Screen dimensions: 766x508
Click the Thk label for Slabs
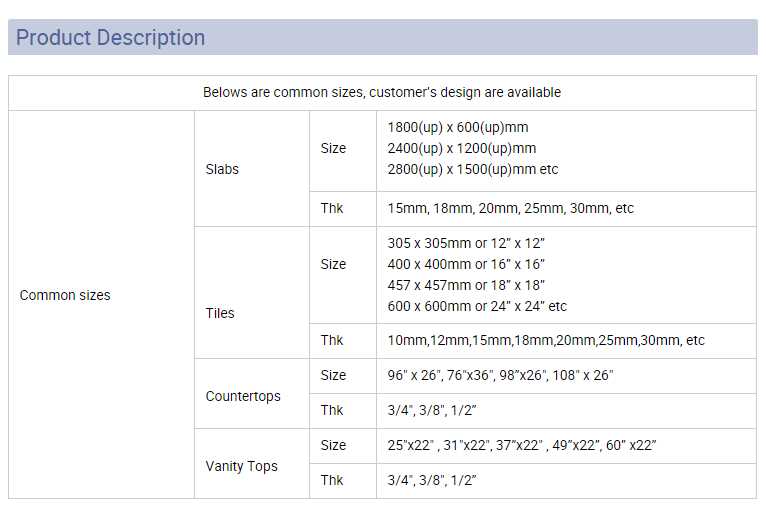point(332,208)
